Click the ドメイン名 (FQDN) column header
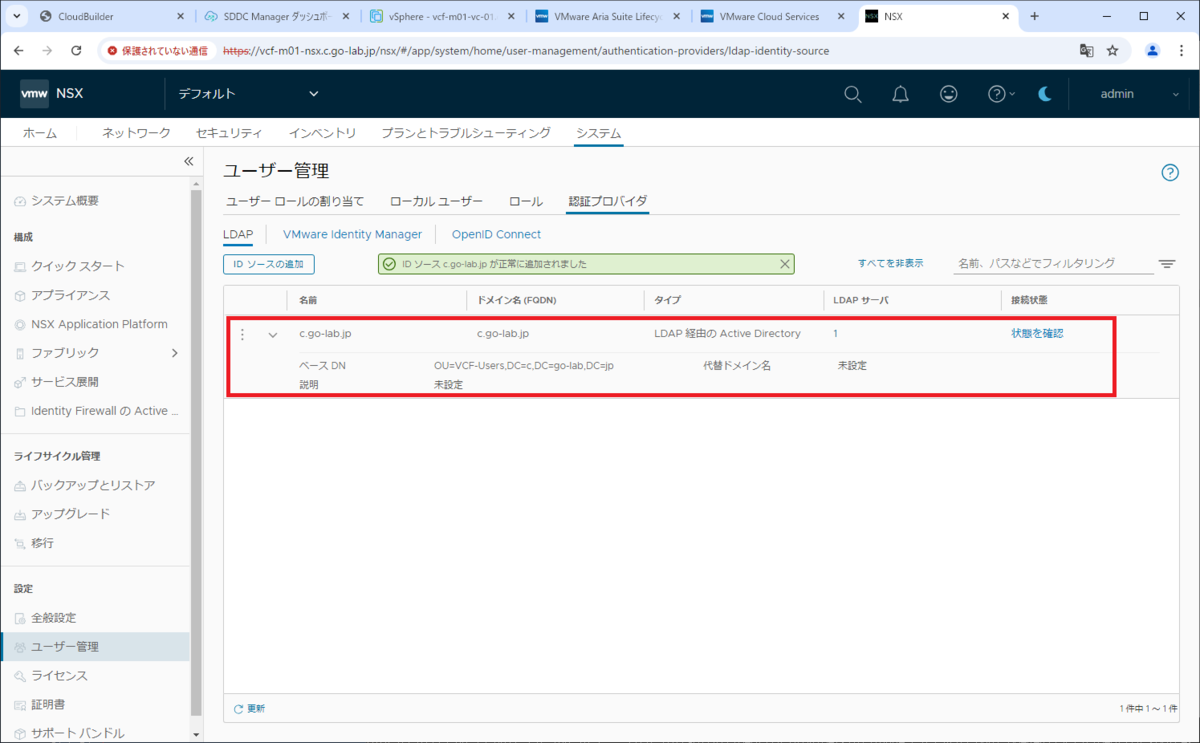Image resolution: width=1200 pixels, height=743 pixels. click(516, 300)
